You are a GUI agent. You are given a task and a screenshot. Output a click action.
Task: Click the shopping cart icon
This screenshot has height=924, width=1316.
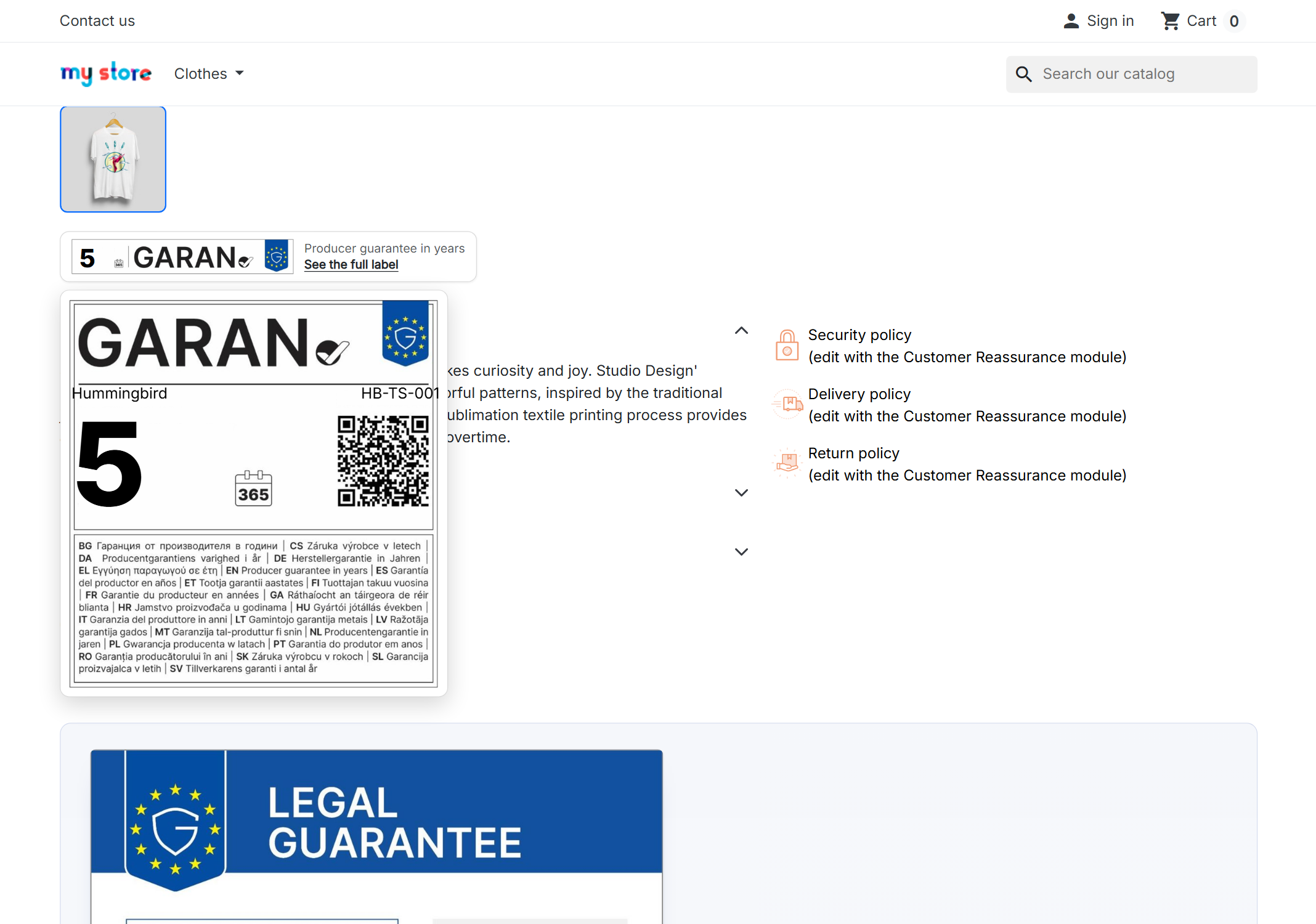pyautogui.click(x=1171, y=21)
